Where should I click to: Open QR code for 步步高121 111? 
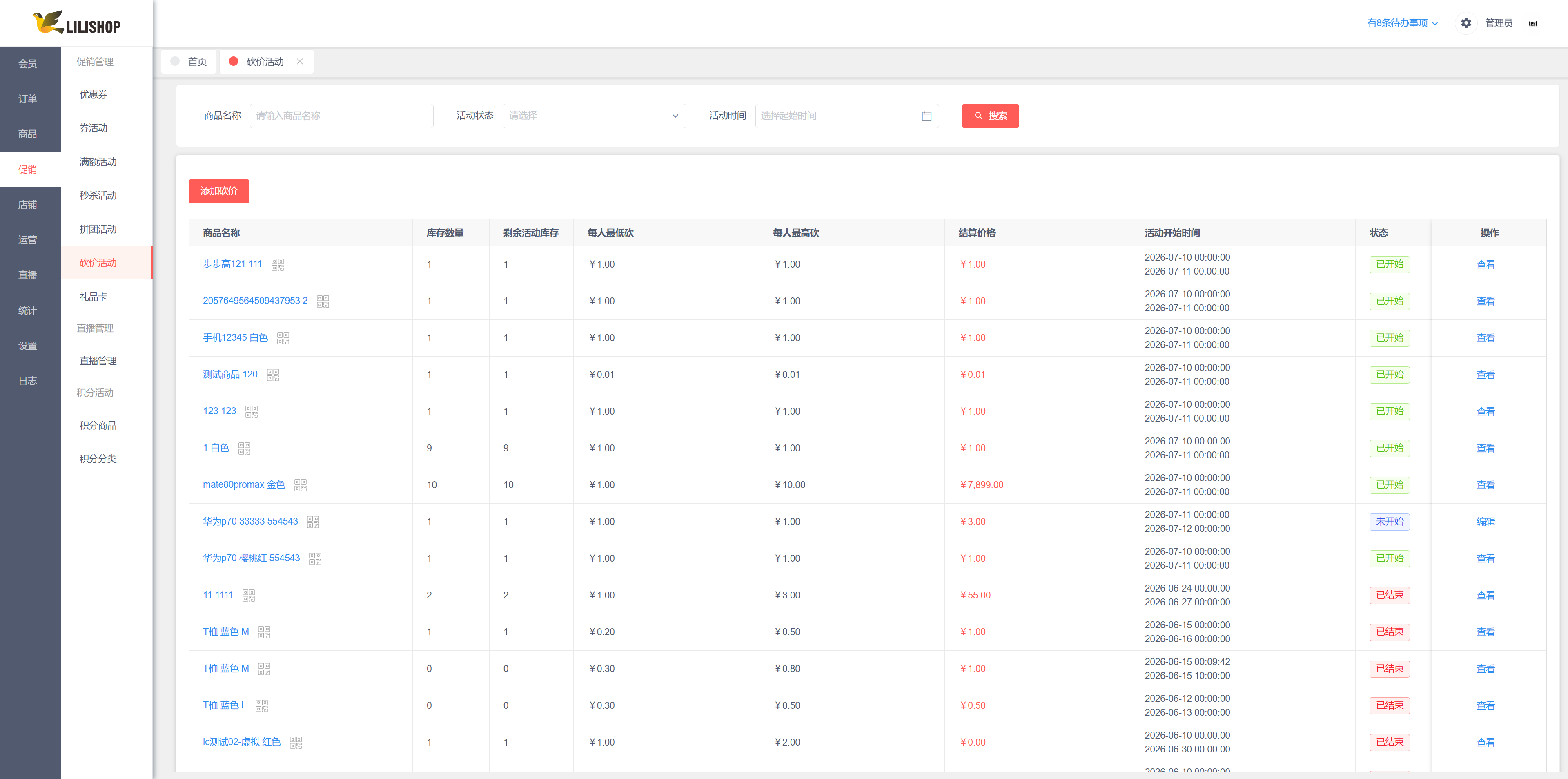click(x=278, y=264)
